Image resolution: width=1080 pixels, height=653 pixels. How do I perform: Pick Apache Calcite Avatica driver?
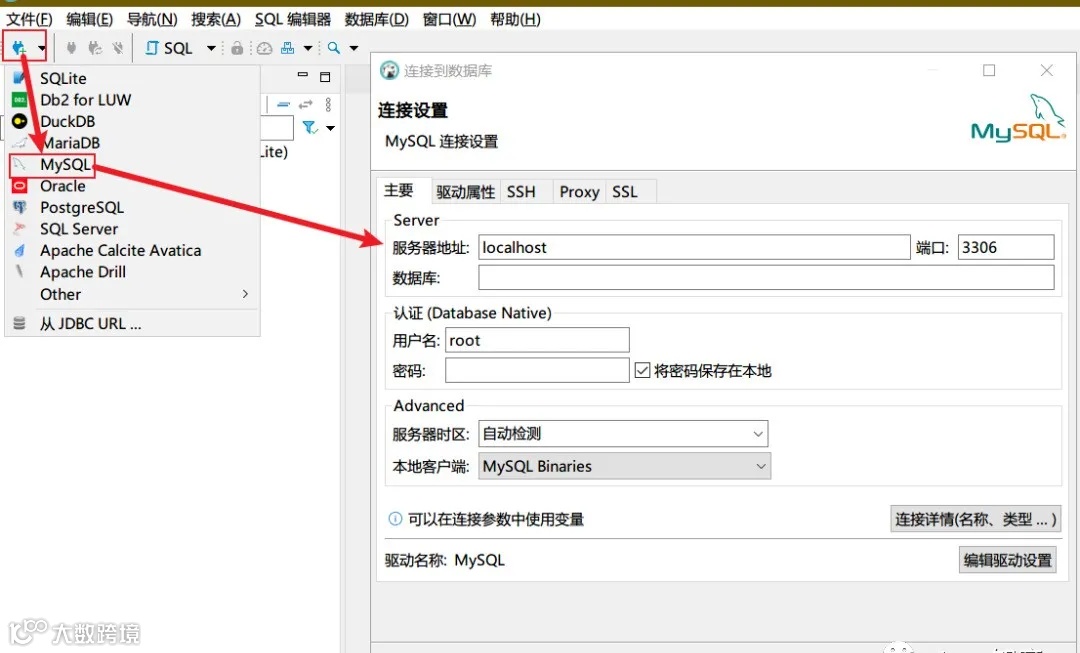pos(132,251)
